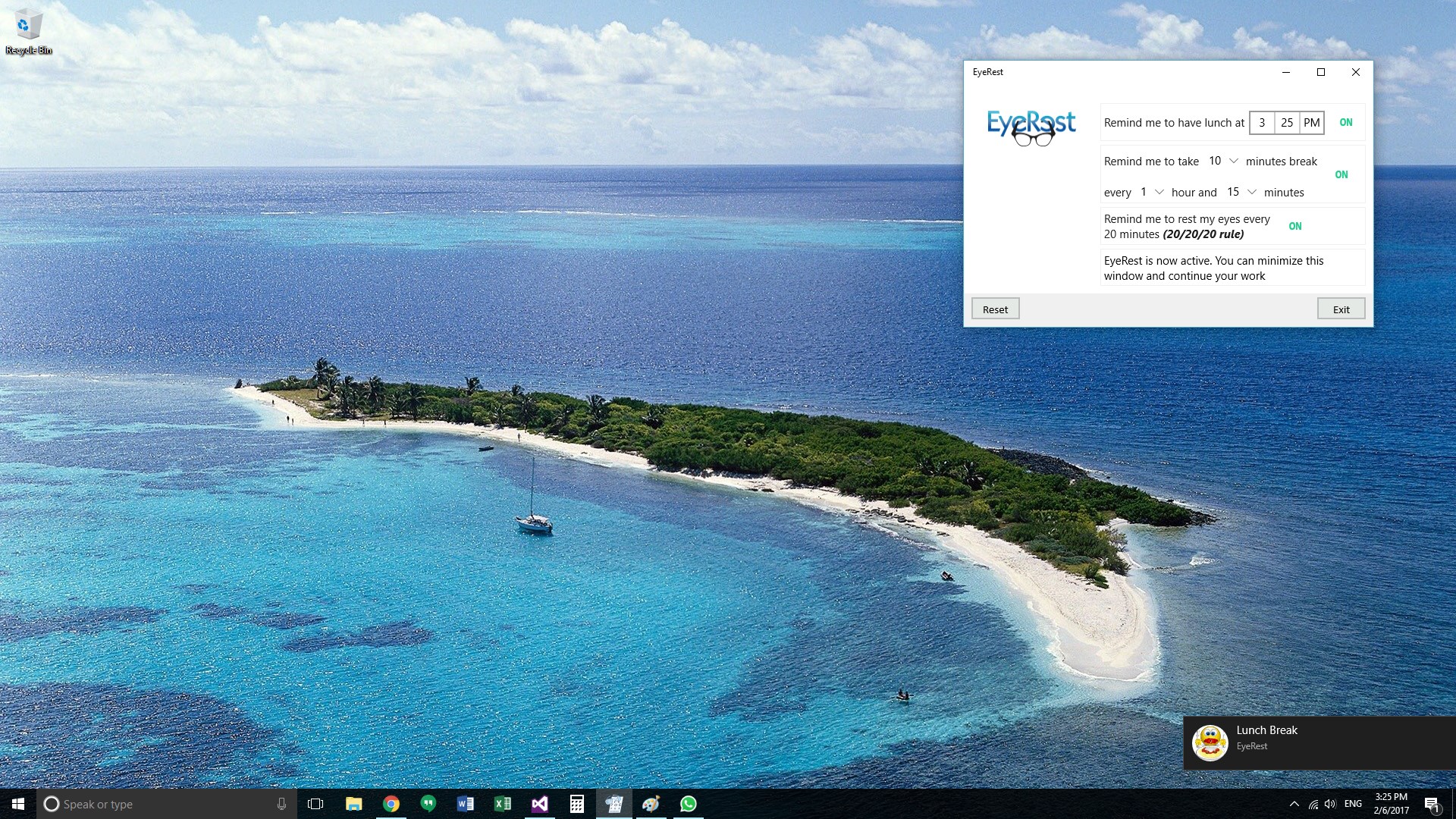Expand the 10 minutes break dropdown
The image size is (1456, 819).
pos(1224,161)
